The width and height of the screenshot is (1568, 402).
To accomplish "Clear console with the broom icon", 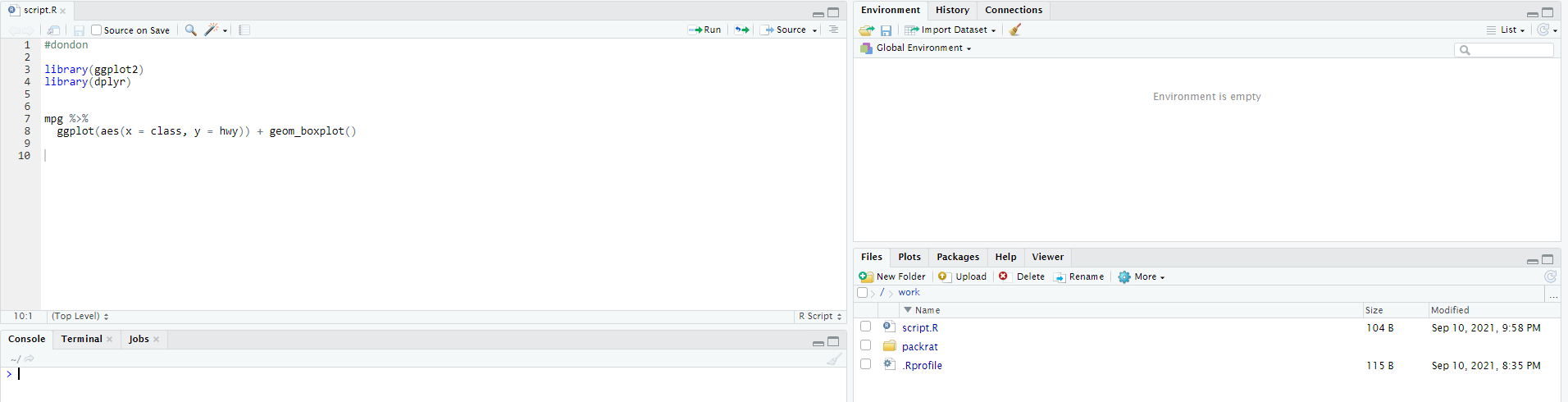I will [x=834, y=359].
